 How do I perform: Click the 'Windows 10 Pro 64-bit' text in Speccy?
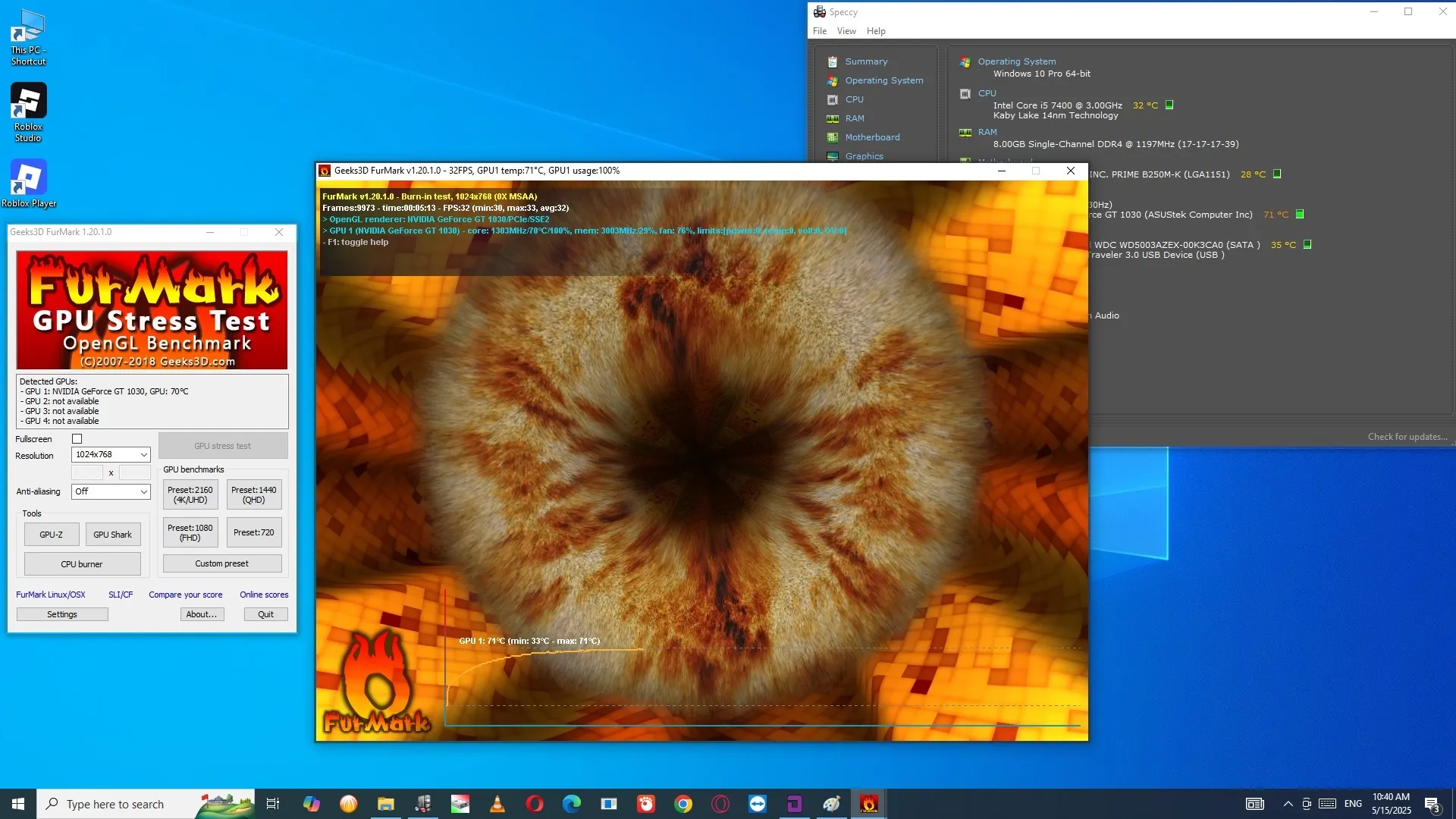(1042, 74)
